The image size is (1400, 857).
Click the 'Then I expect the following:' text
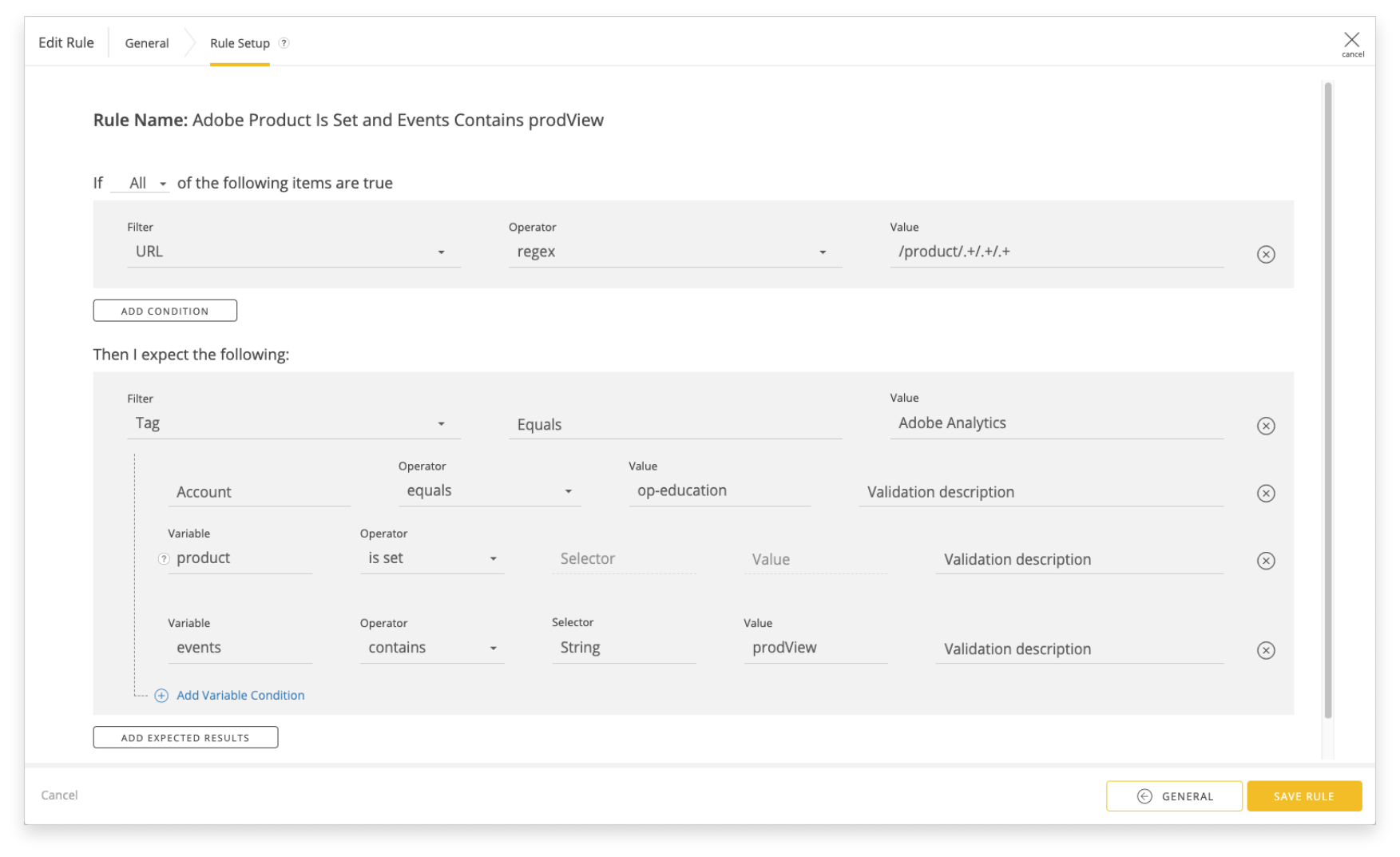(x=191, y=355)
